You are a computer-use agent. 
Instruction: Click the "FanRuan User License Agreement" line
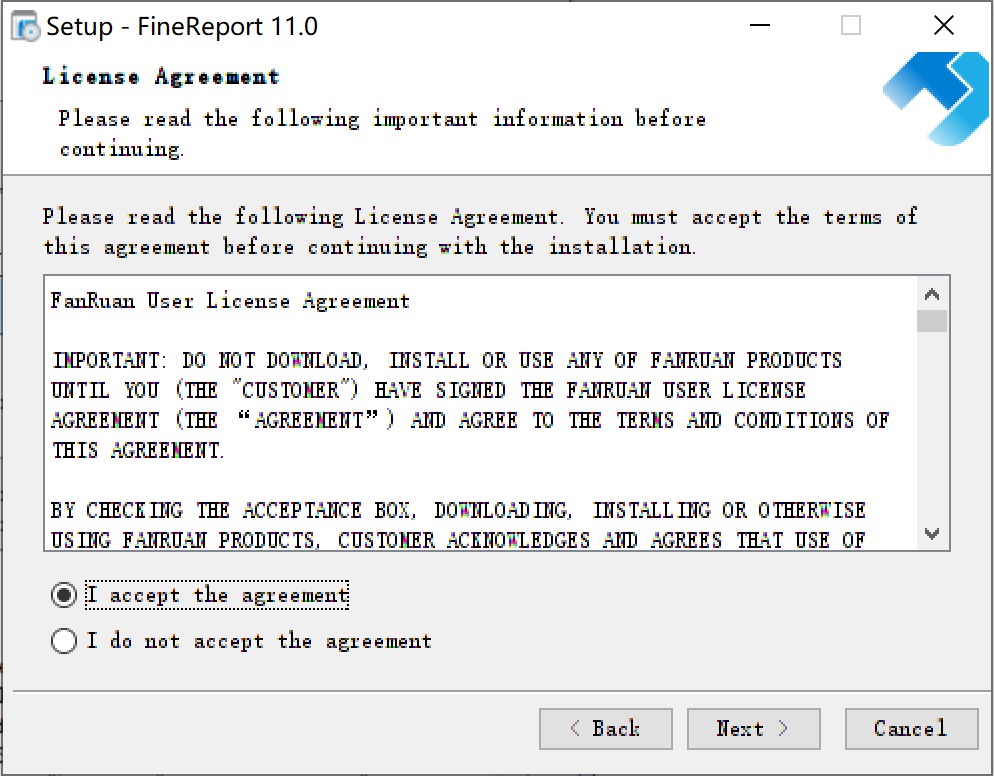tap(231, 301)
